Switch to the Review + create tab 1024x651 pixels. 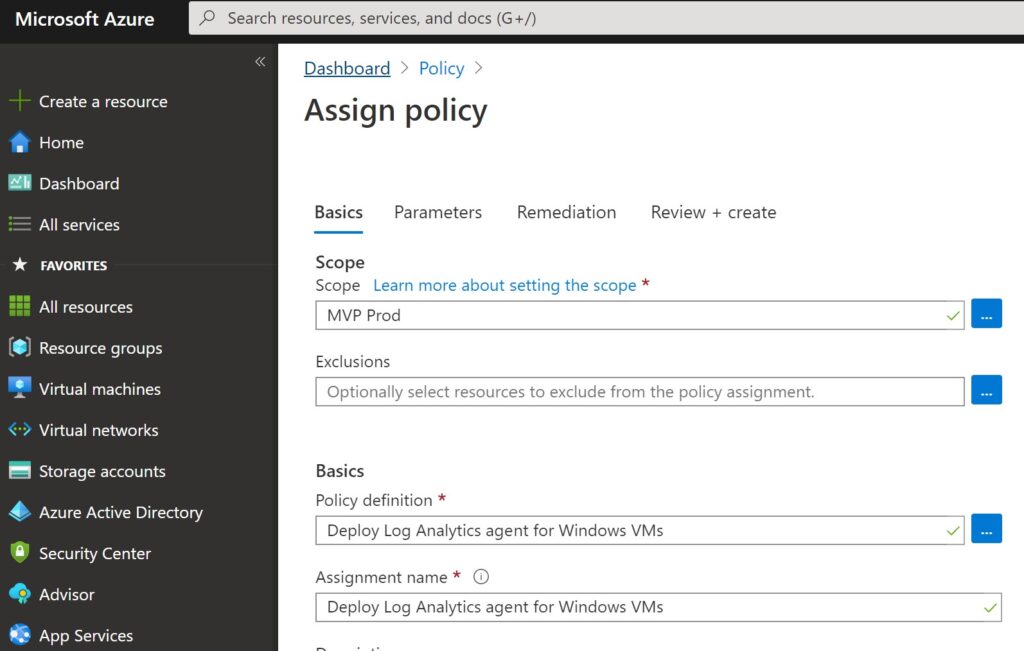[713, 212]
